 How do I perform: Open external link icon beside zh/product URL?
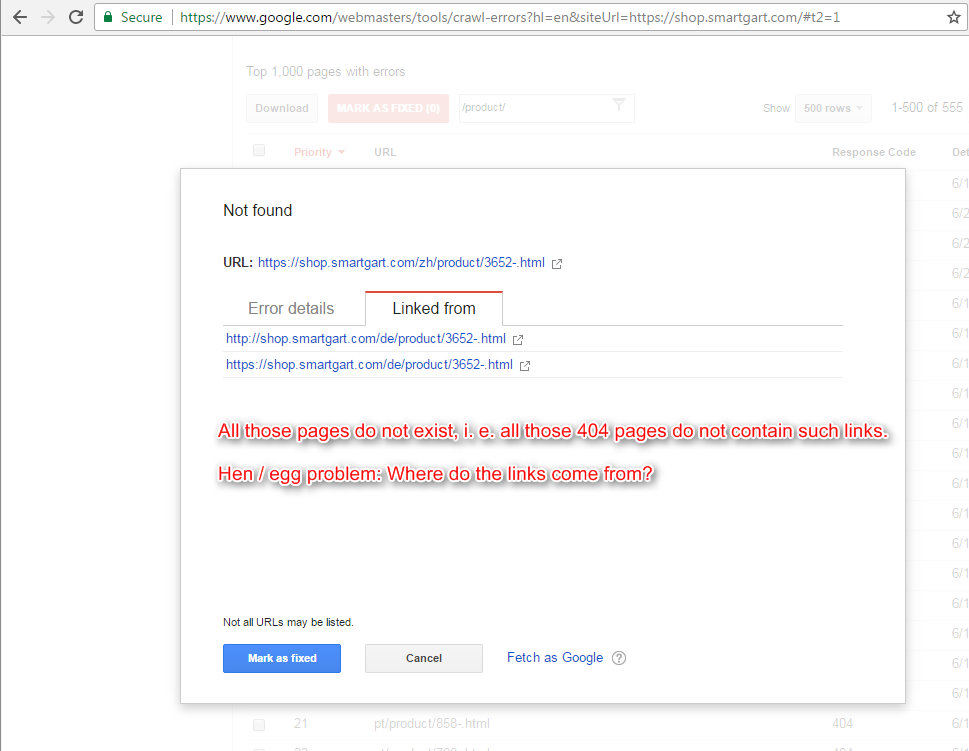pyautogui.click(x=557, y=264)
